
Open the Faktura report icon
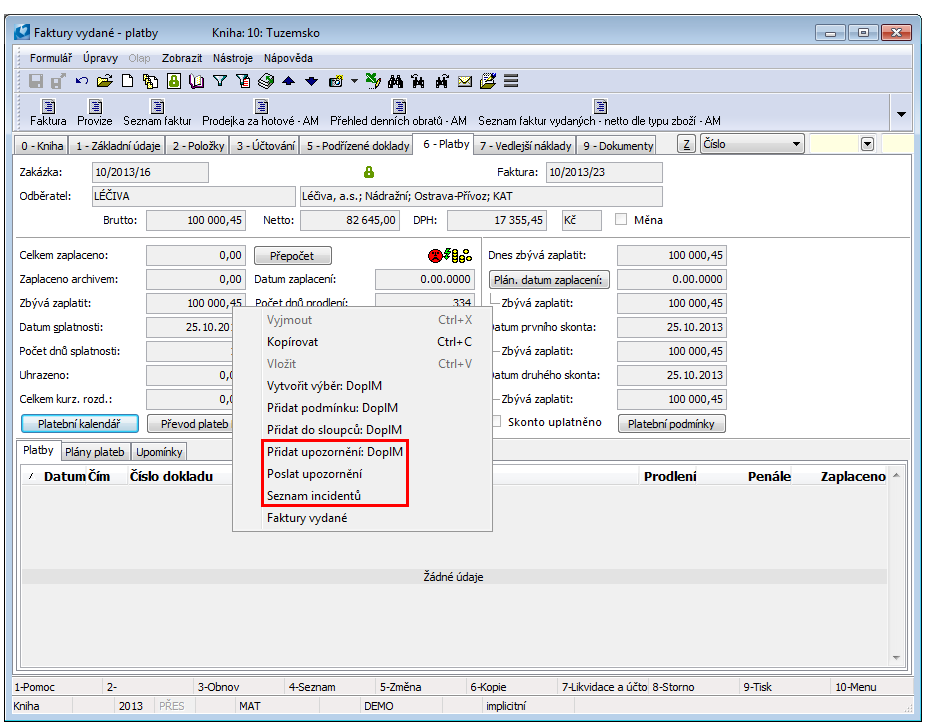(48, 112)
